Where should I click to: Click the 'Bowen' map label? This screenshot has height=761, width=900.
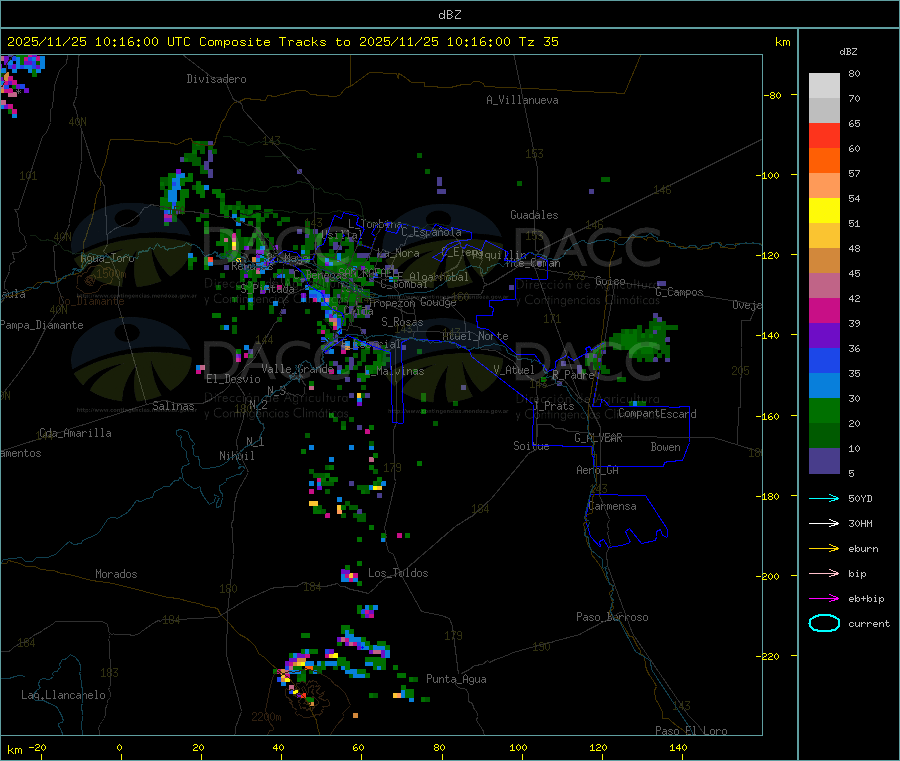(666, 447)
